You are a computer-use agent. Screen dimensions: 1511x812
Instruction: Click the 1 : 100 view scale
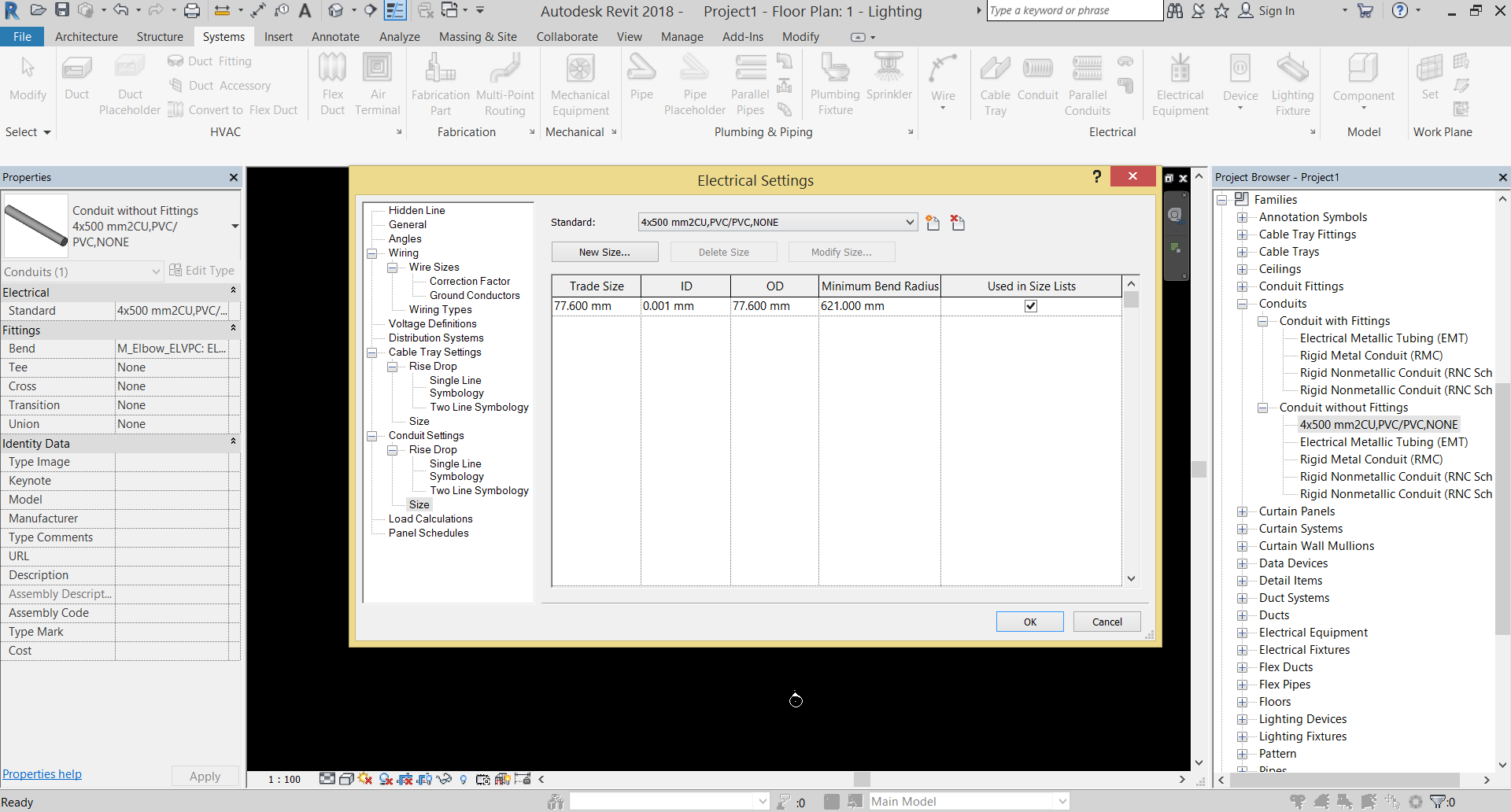pyautogui.click(x=284, y=780)
